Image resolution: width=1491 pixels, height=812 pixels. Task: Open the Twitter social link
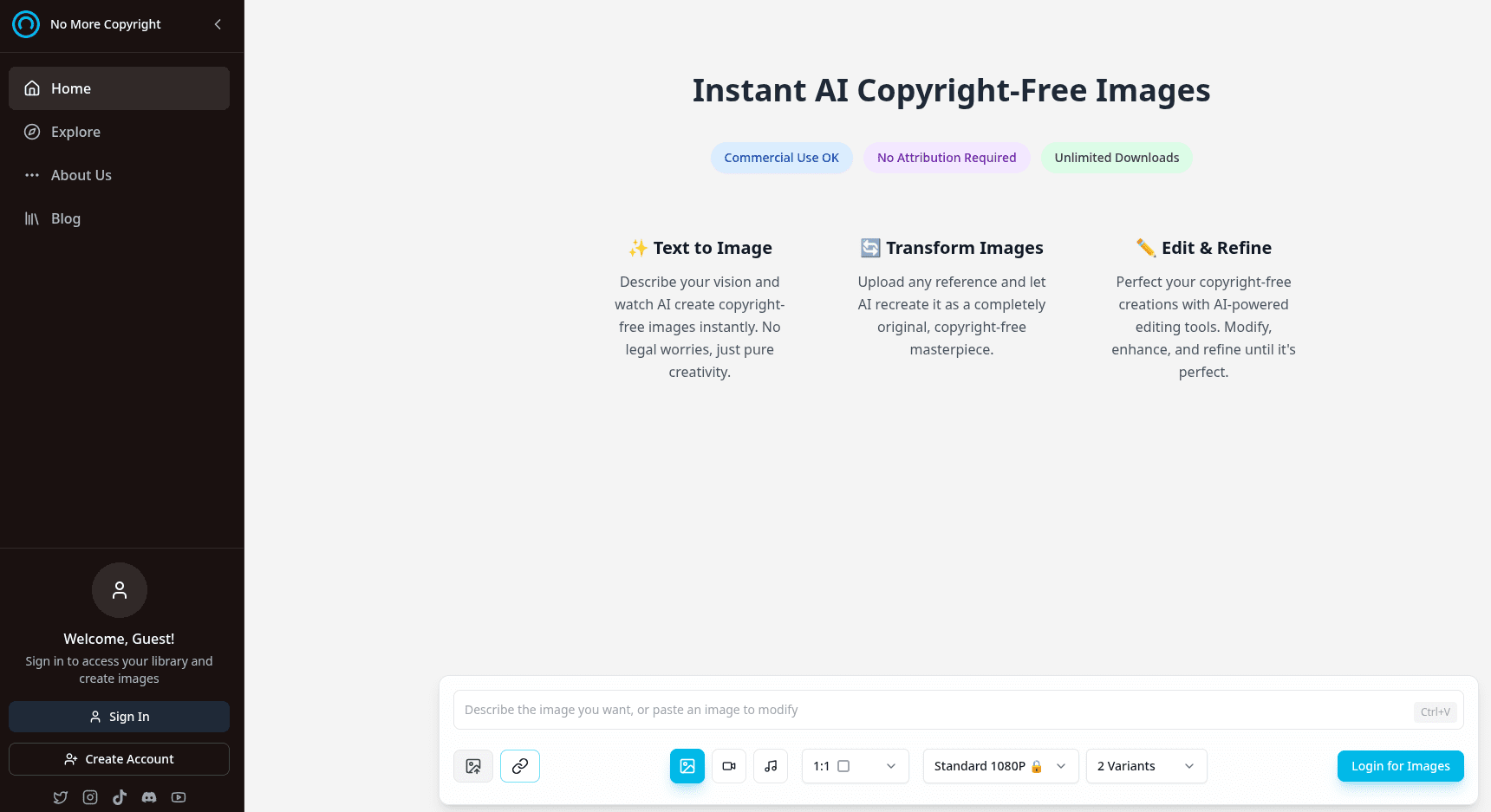point(61,797)
